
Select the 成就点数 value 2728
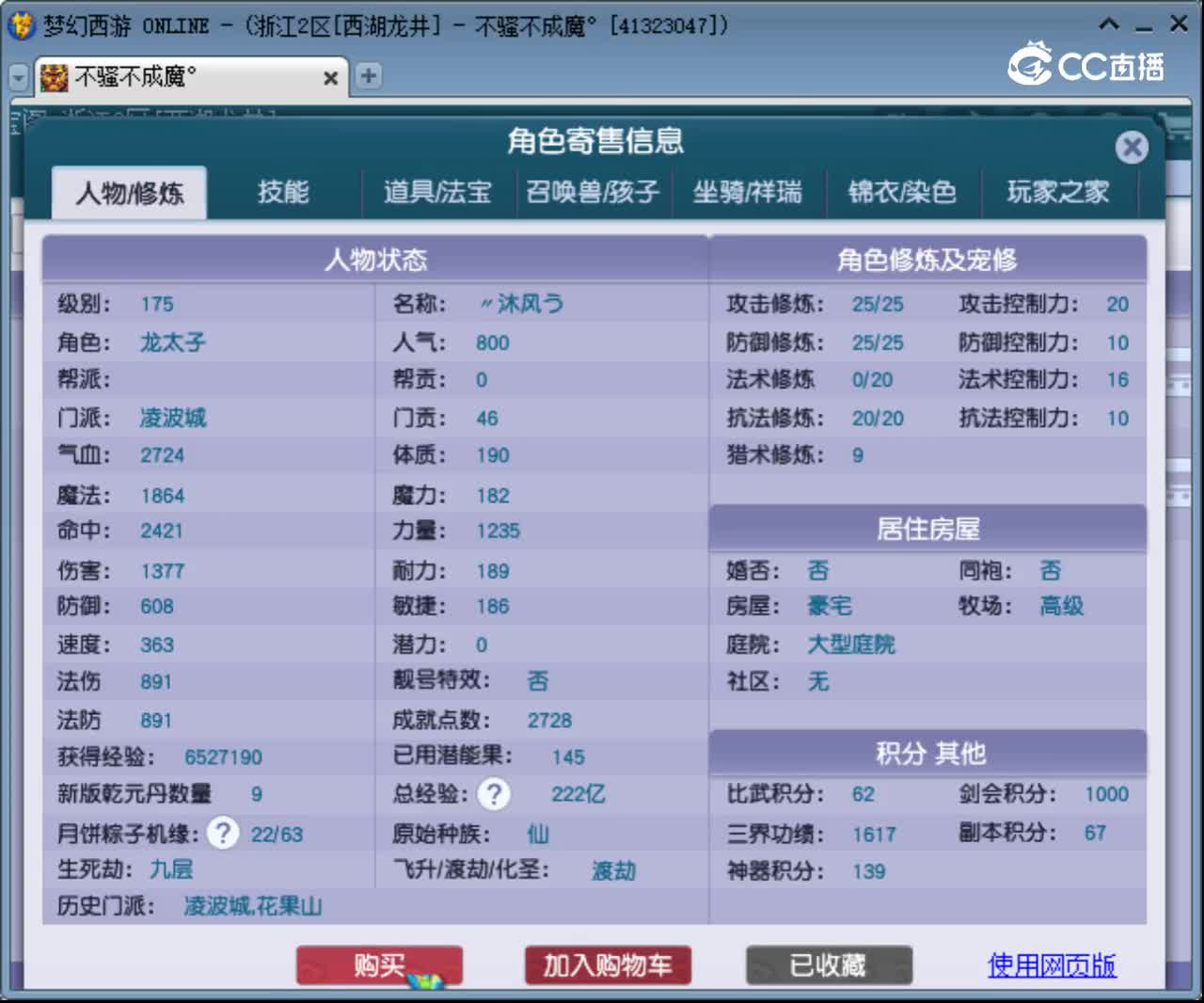(549, 721)
